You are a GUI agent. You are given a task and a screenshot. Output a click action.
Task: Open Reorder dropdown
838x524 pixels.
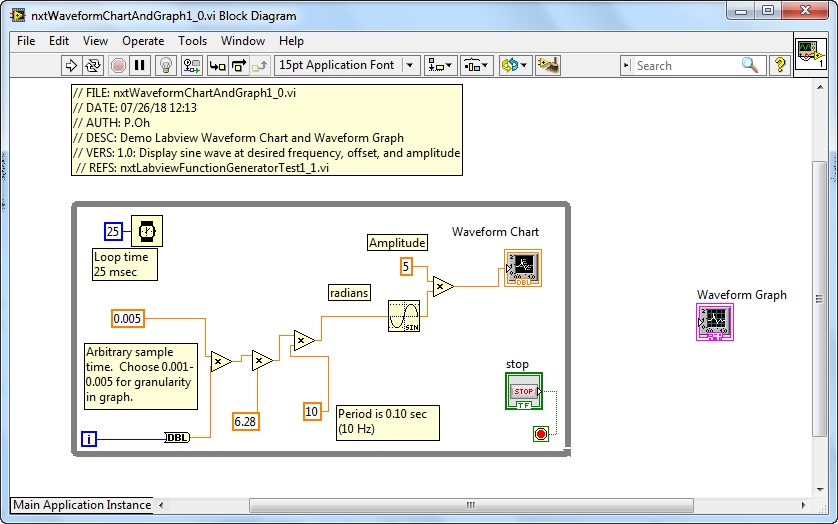(x=514, y=66)
